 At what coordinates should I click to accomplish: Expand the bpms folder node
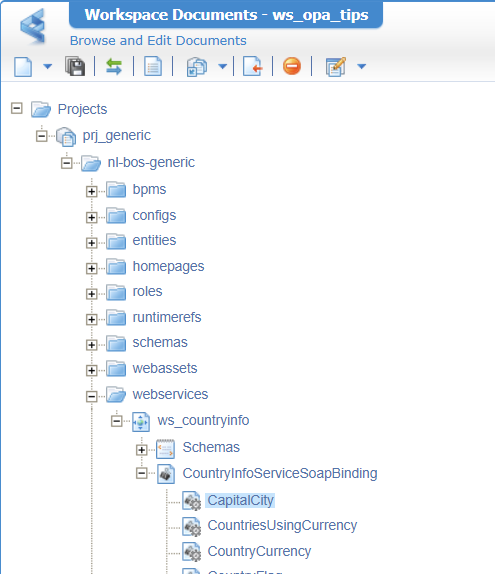click(x=92, y=191)
